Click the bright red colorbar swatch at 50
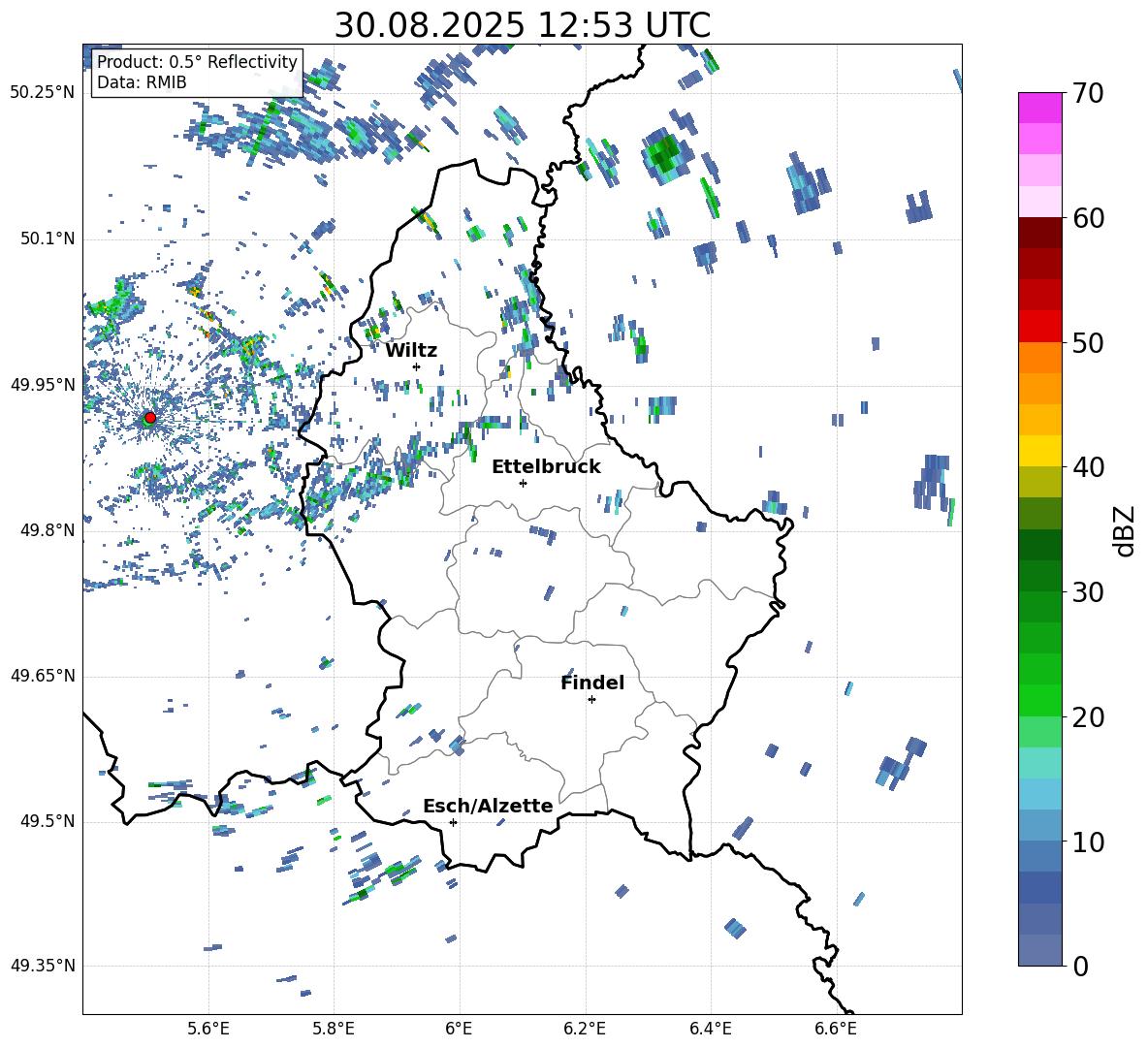Image resolution: width=1148 pixels, height=1048 pixels. coord(1039,327)
